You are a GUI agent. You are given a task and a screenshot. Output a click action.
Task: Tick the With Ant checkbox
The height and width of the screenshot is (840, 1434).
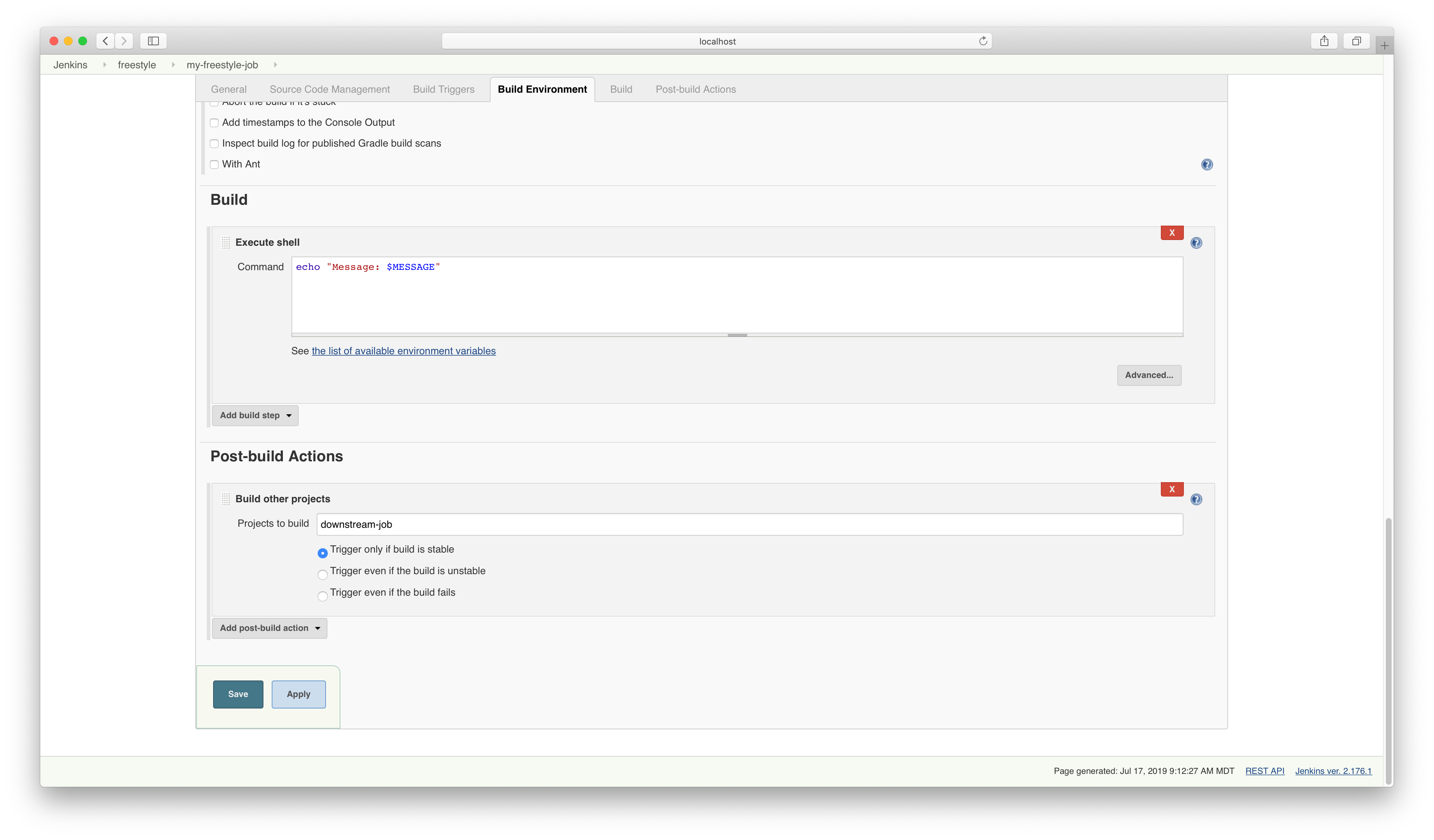[214, 165]
